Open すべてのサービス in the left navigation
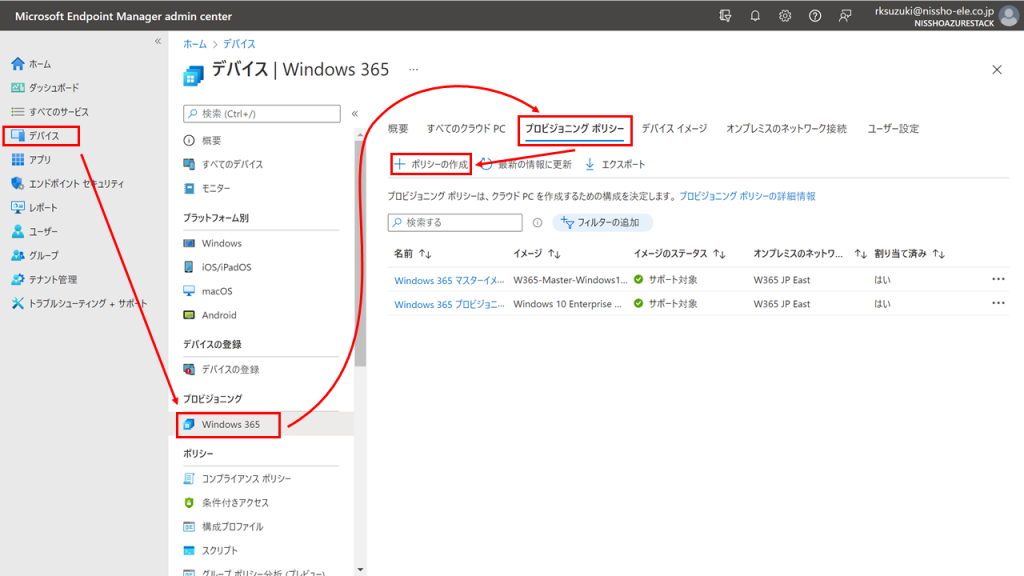The image size is (1024, 576). (50, 112)
